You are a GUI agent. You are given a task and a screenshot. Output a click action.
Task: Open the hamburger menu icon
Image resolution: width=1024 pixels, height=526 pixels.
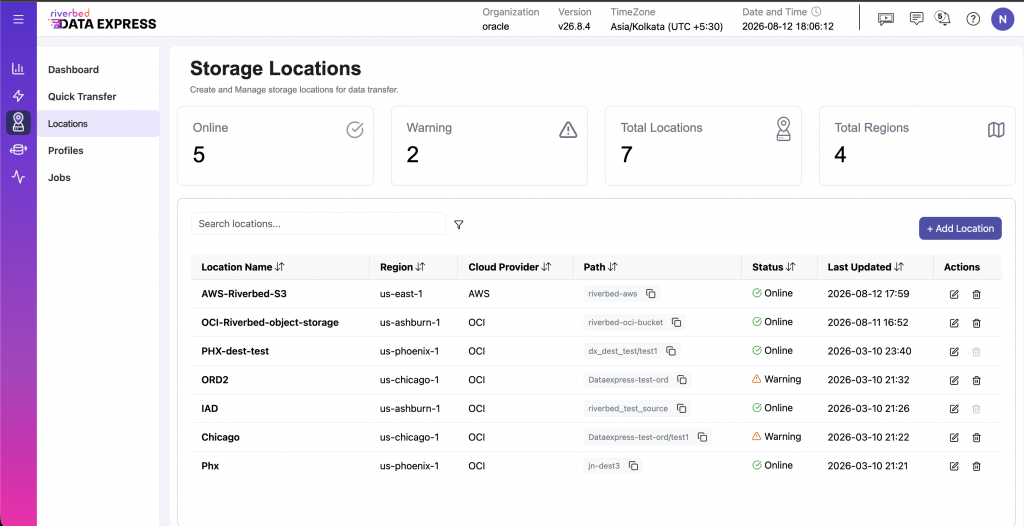click(x=18, y=19)
